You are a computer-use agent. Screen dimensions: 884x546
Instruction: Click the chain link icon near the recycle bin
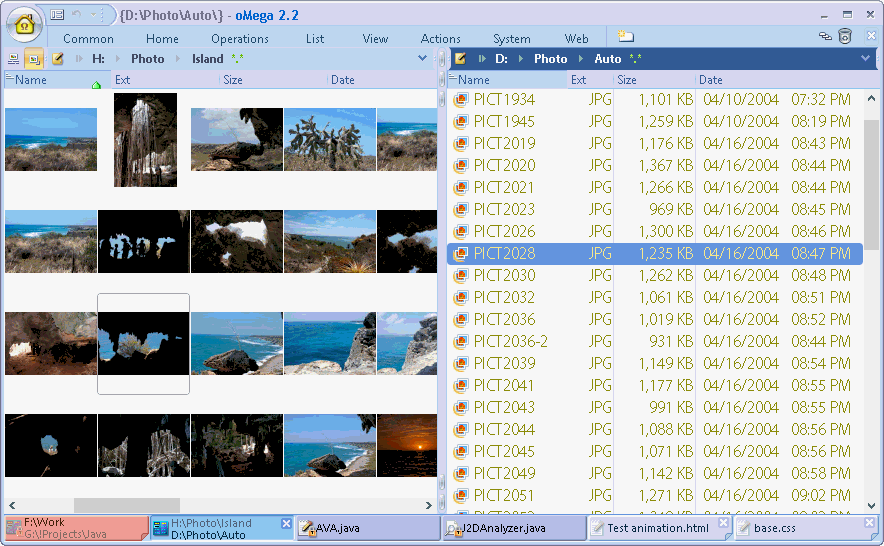[825, 37]
